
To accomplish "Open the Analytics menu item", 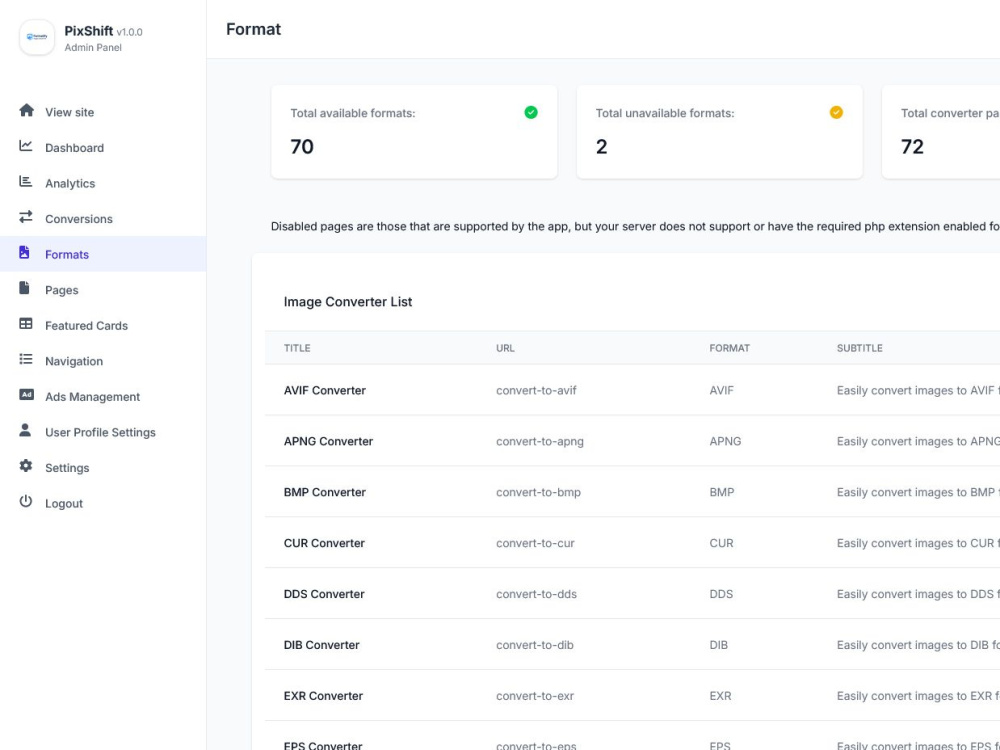I will (103, 183).
